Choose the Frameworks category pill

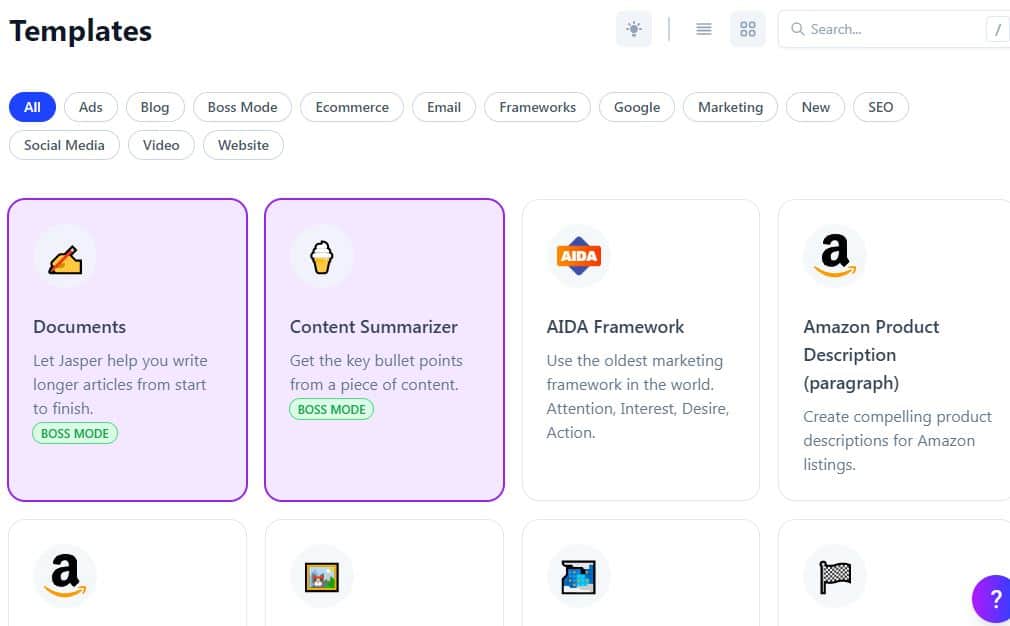[537, 107]
